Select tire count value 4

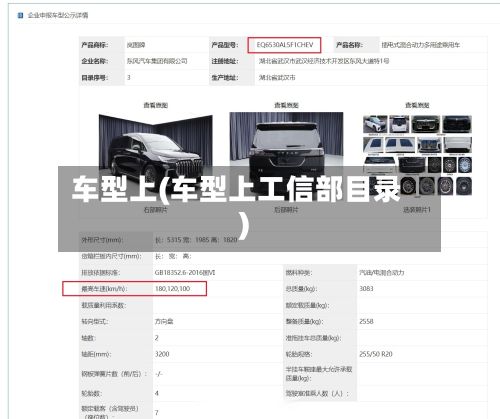(x=157, y=393)
